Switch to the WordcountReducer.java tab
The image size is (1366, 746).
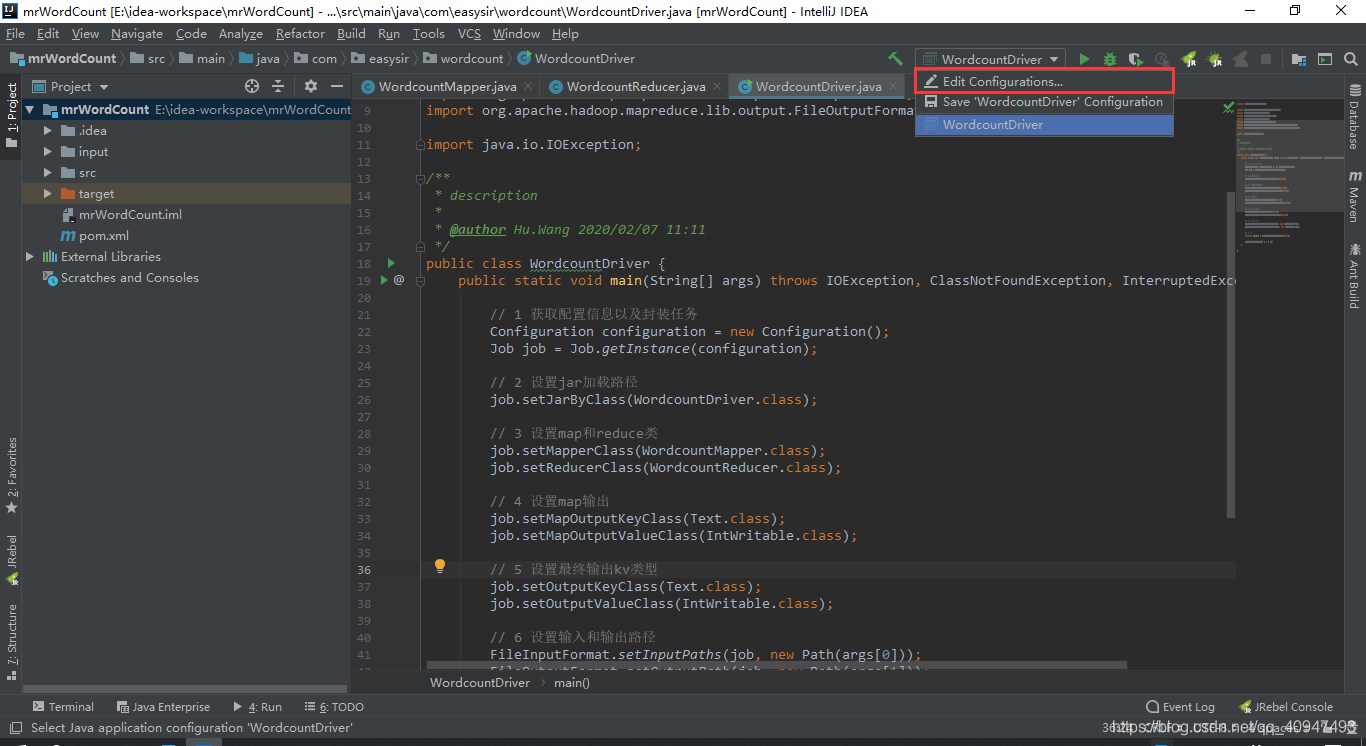(x=636, y=87)
